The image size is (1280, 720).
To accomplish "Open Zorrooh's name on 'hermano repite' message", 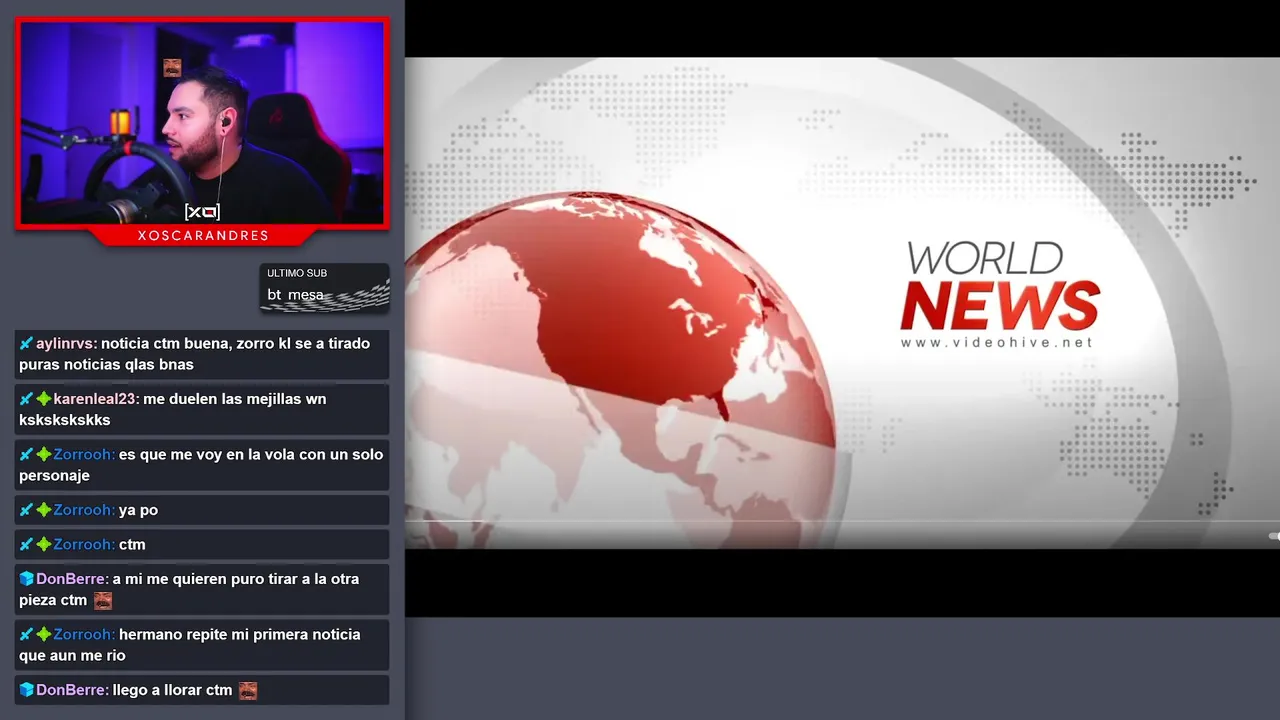I will tap(84, 634).
